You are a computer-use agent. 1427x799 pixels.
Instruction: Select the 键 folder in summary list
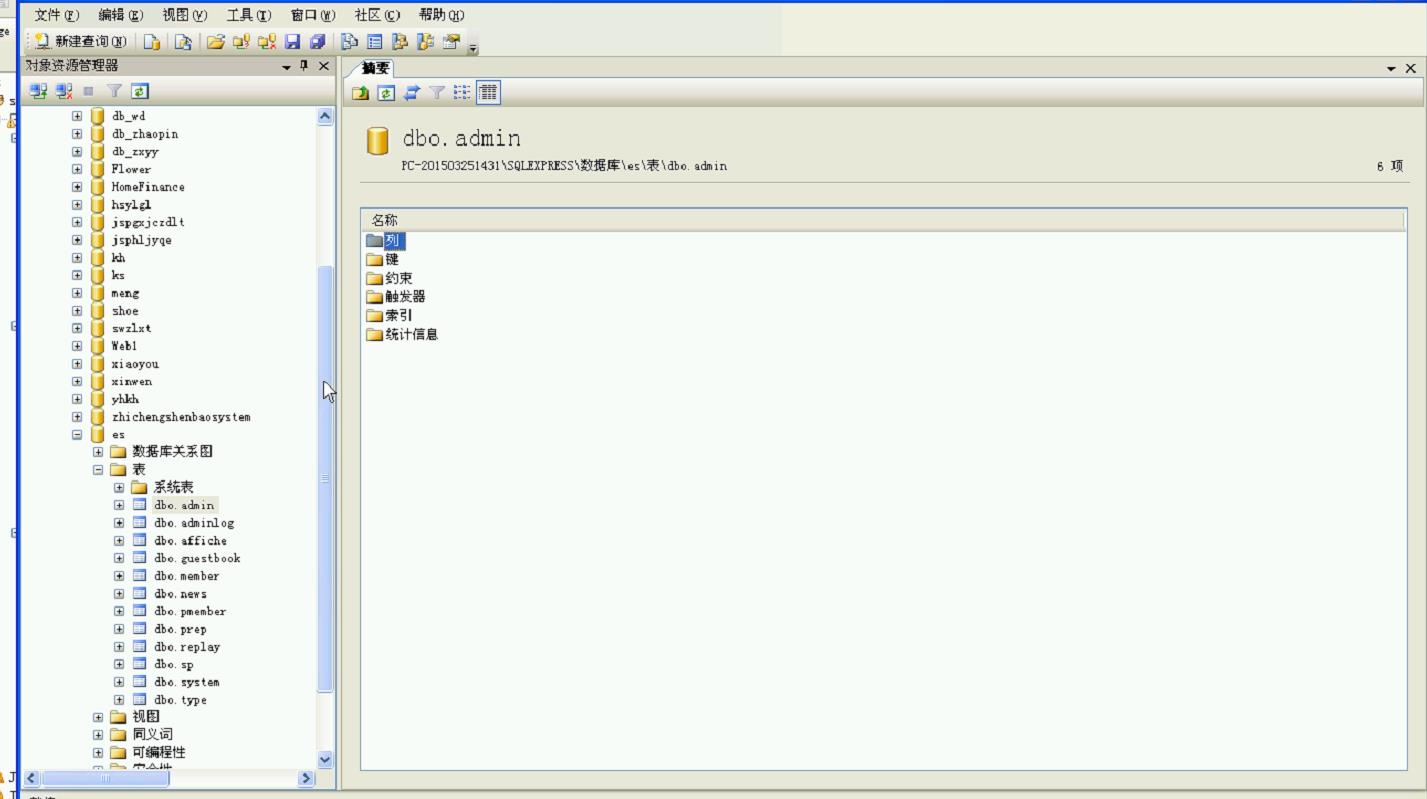point(383,259)
